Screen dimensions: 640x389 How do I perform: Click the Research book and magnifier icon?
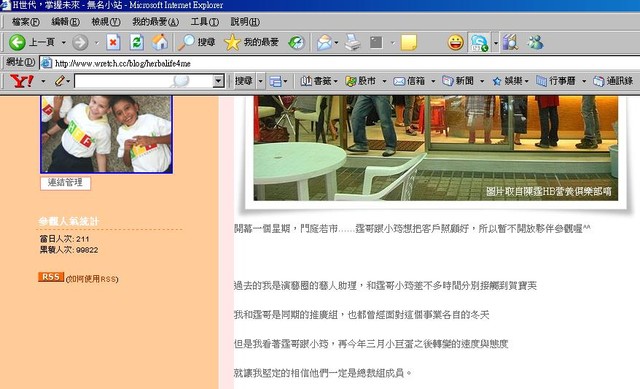[510, 42]
